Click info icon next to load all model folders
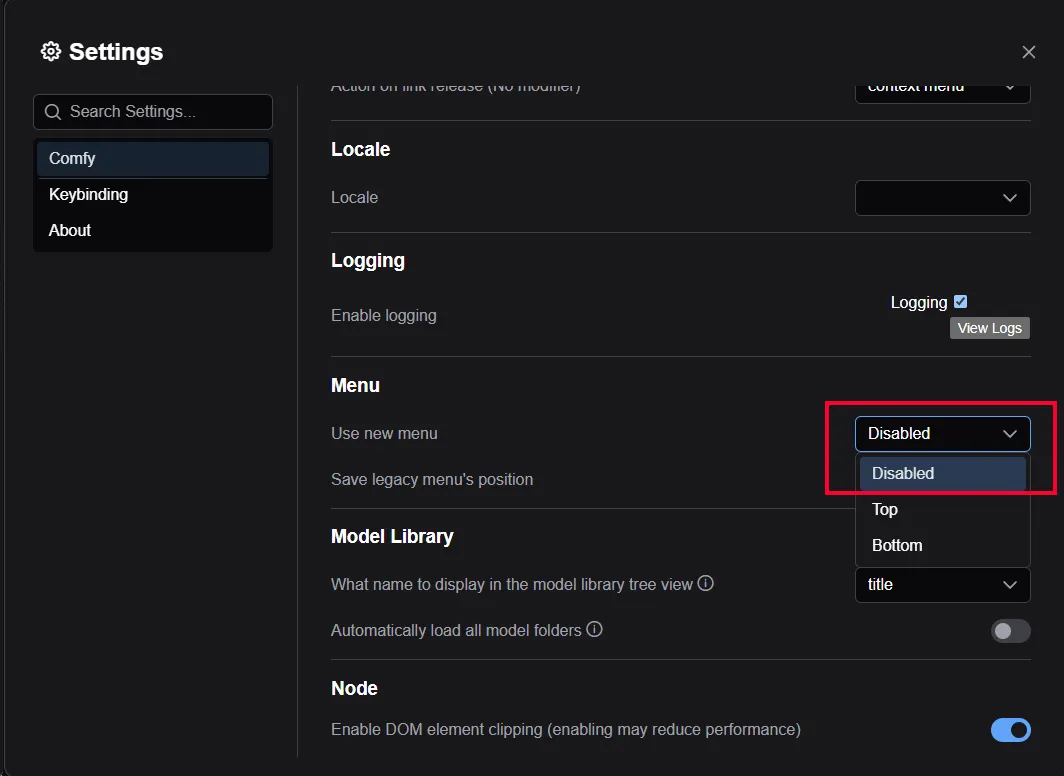 [594, 629]
